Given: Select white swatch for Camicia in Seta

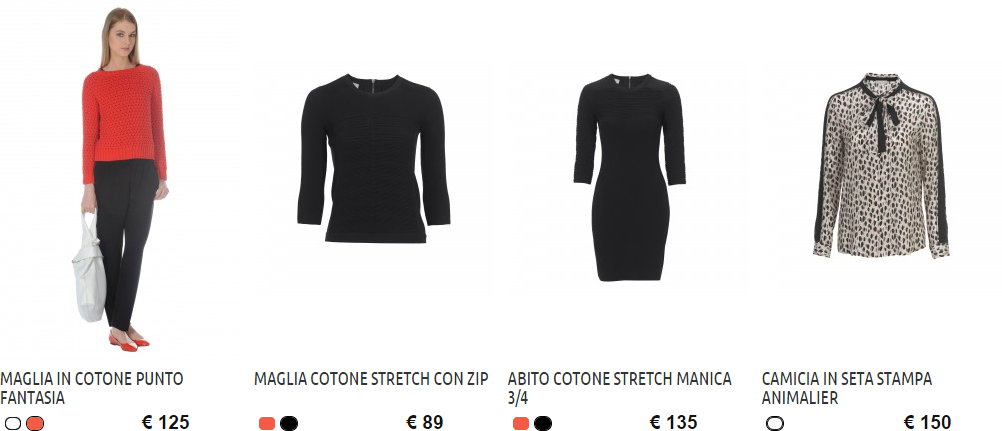Looking at the screenshot, I should coord(775,423).
